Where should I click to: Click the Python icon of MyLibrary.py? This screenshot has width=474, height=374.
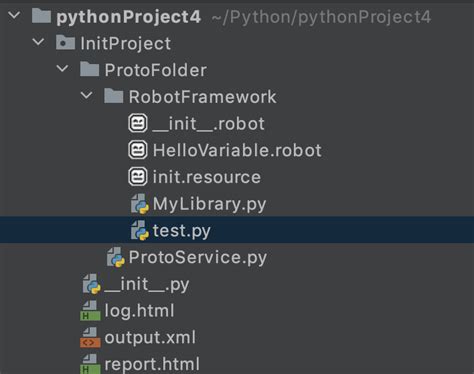coord(139,204)
